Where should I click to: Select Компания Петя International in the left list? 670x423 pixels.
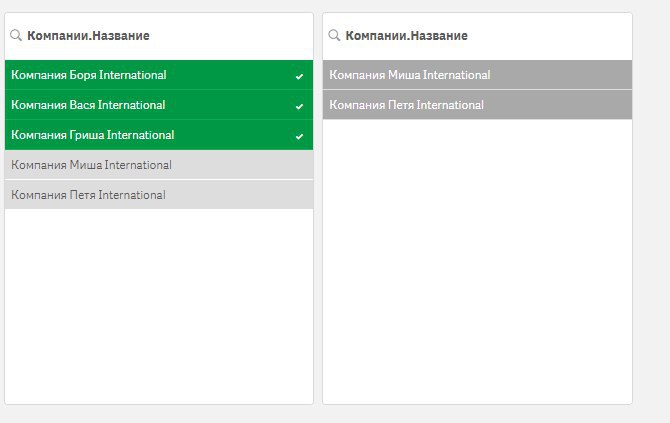pyautogui.click(x=89, y=195)
